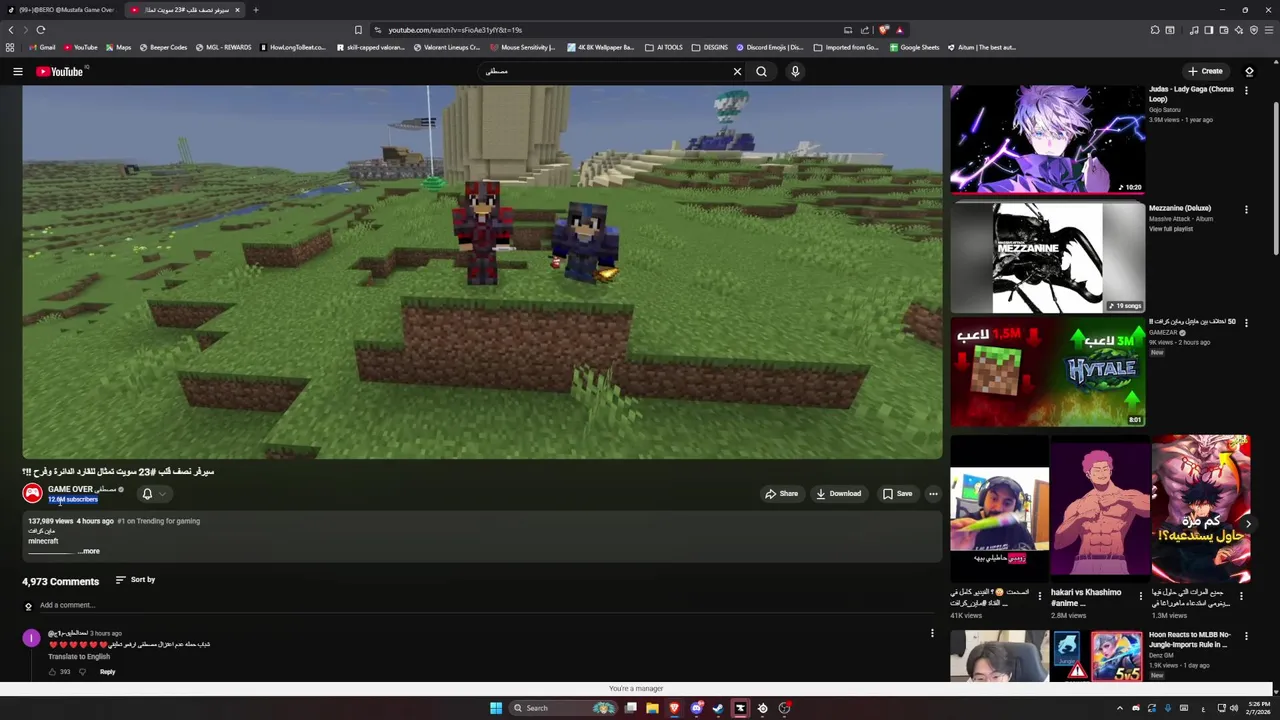Click into the YouTube search field
The image size is (1280, 720).
pos(605,71)
